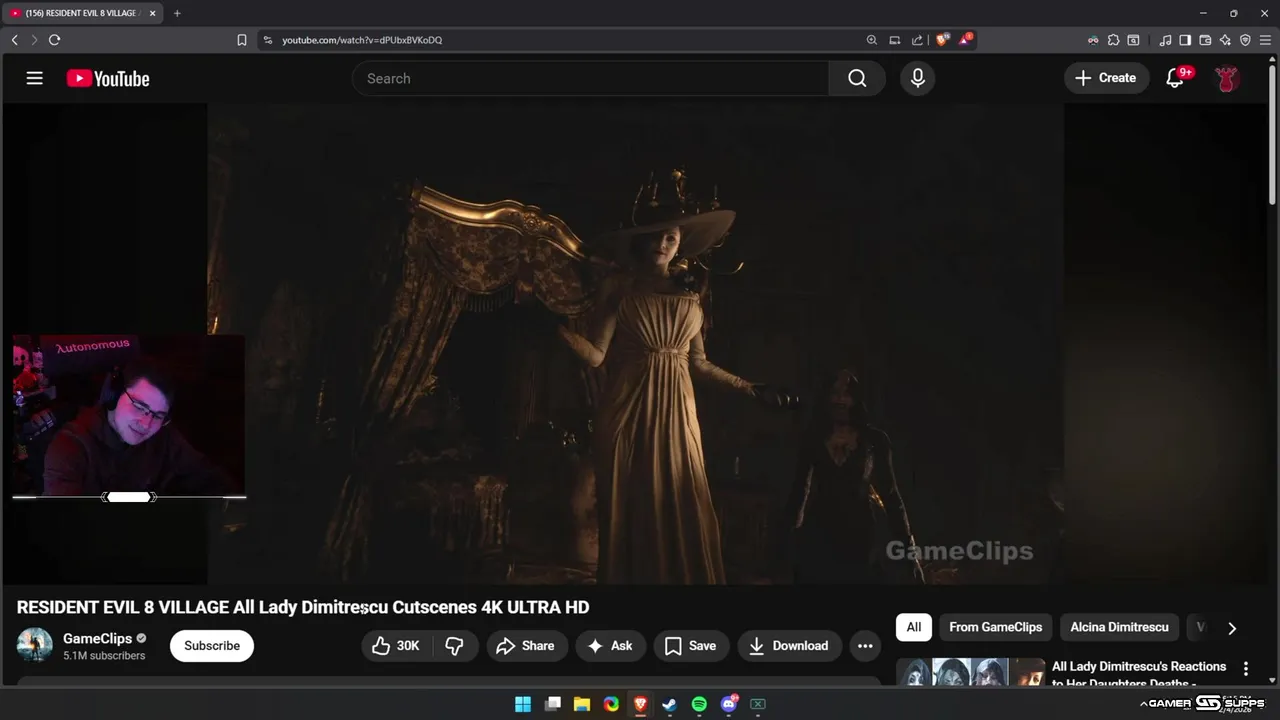Click the Brave Shields lion icon
The image size is (1280, 720).
click(942, 40)
